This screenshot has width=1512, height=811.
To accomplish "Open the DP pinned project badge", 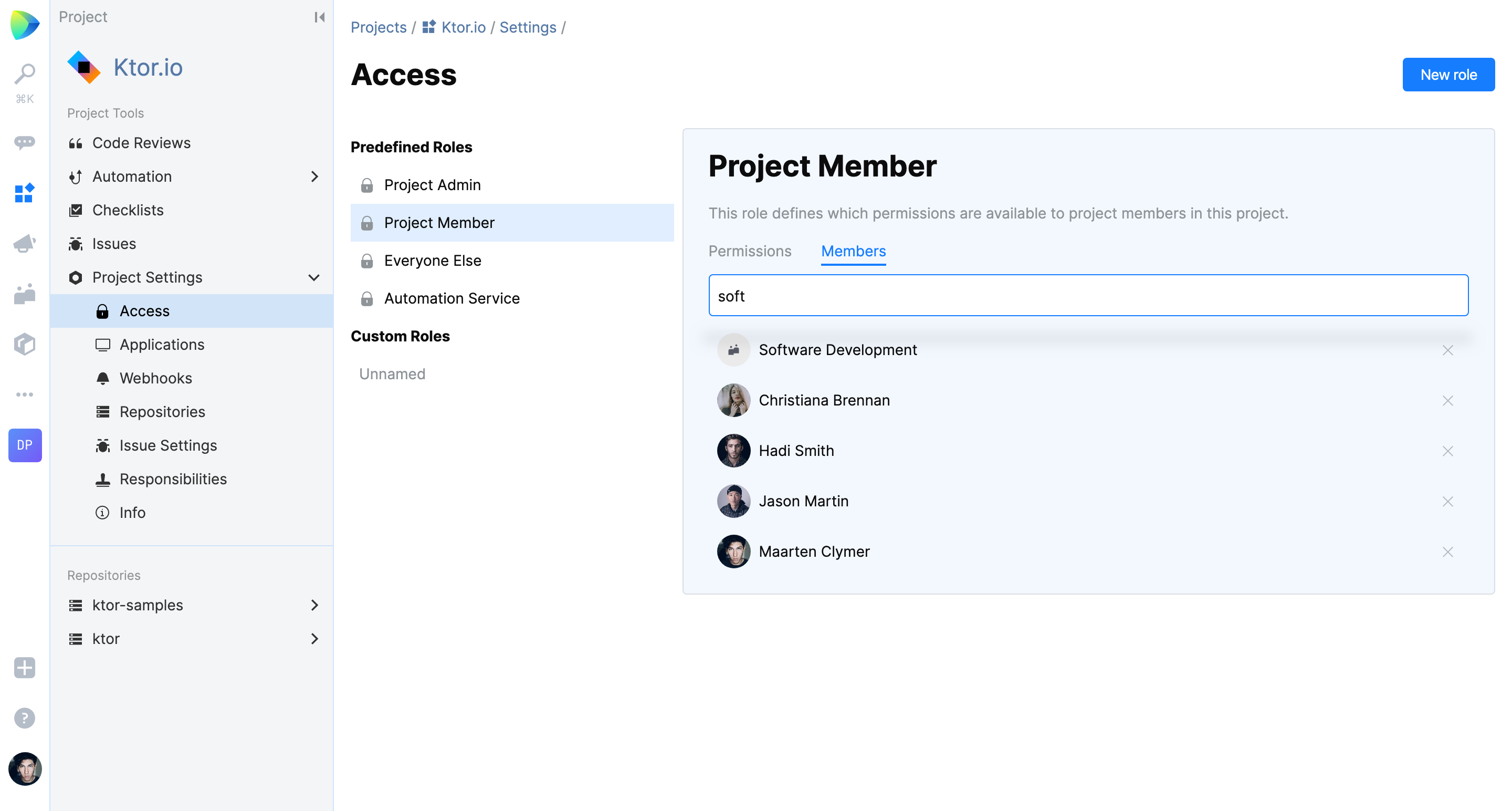I will (x=25, y=445).
